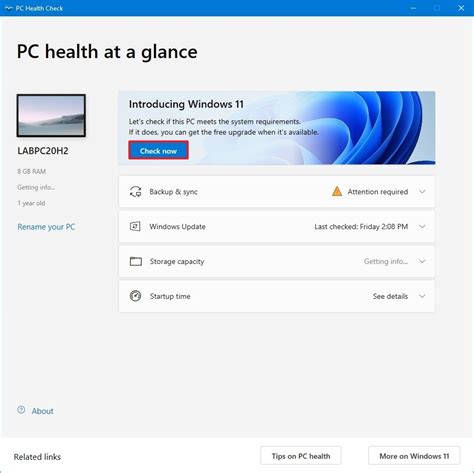Screen dimensions: 474x473
Task: Click the Windows Update icon
Action: tap(135, 227)
